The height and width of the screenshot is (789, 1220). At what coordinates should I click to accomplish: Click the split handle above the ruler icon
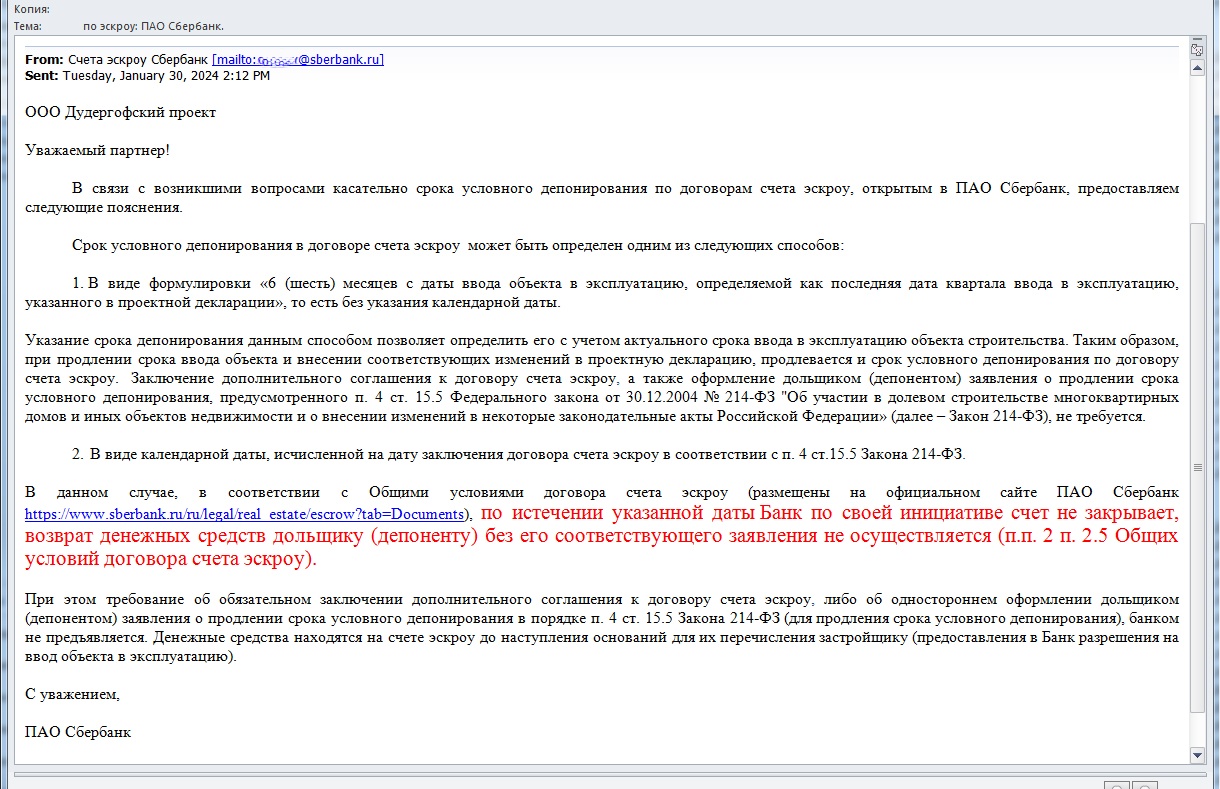[1197, 39]
